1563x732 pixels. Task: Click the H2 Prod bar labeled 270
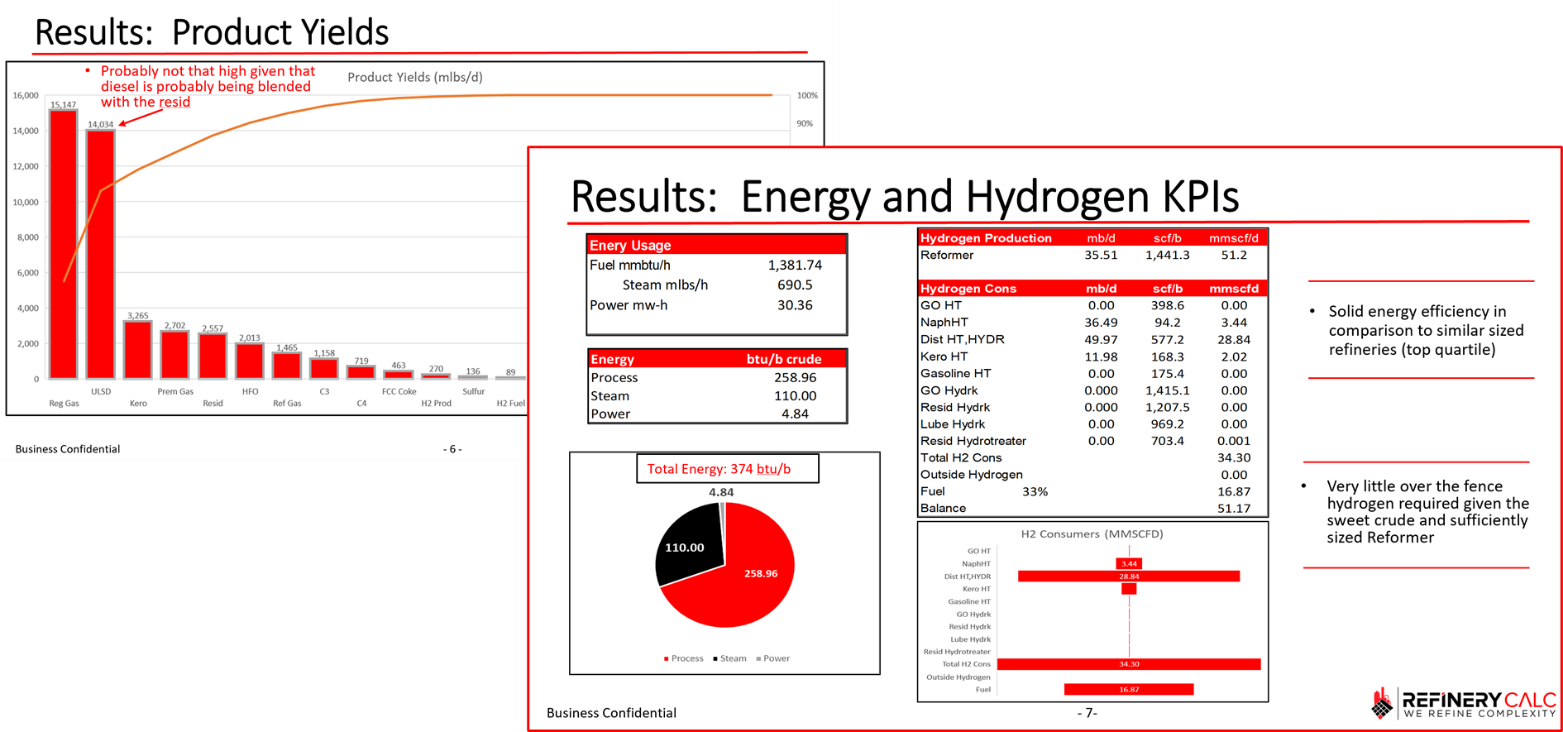pos(435,376)
